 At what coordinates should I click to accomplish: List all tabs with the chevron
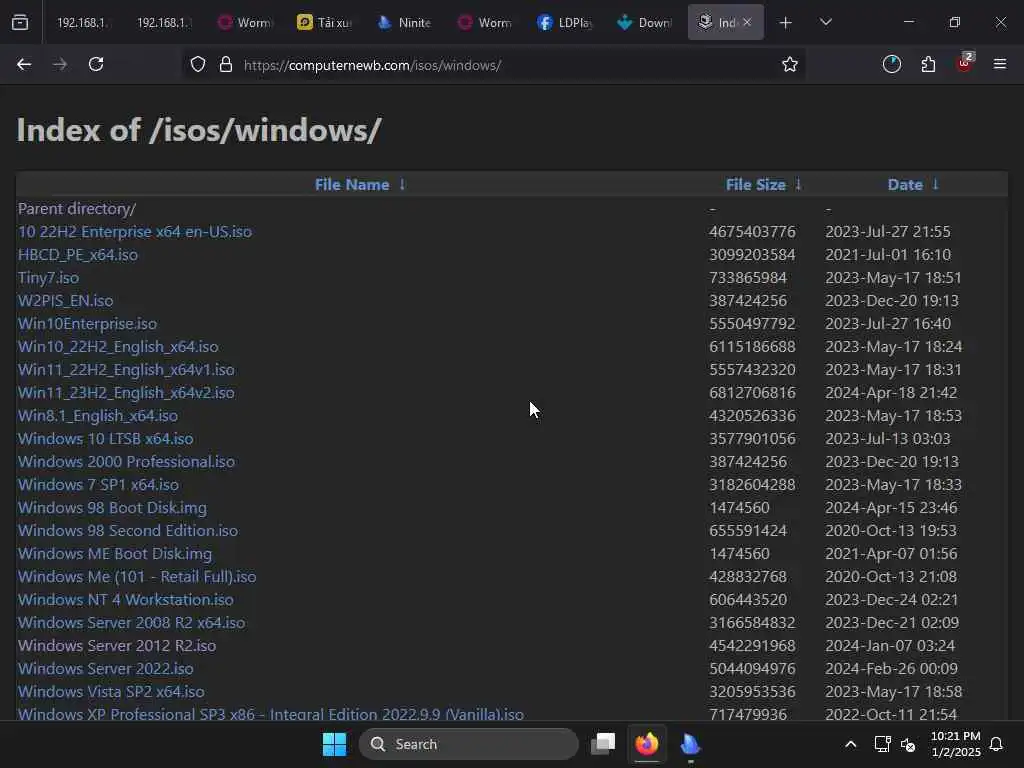coord(825,23)
